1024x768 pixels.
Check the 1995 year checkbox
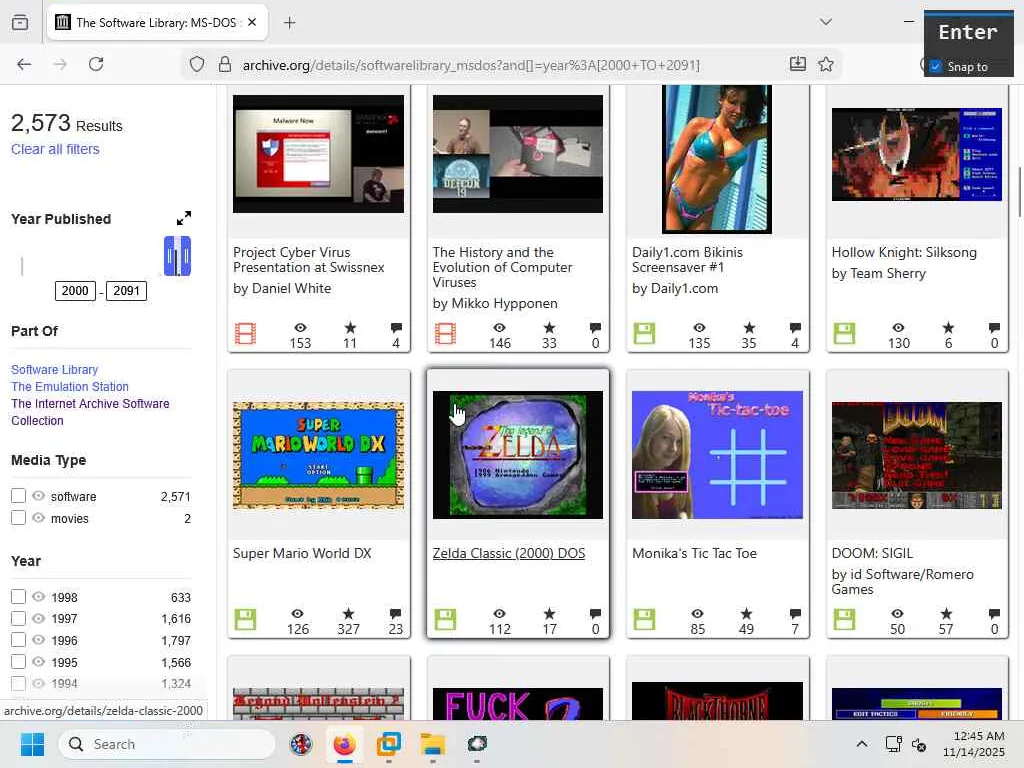(x=18, y=662)
